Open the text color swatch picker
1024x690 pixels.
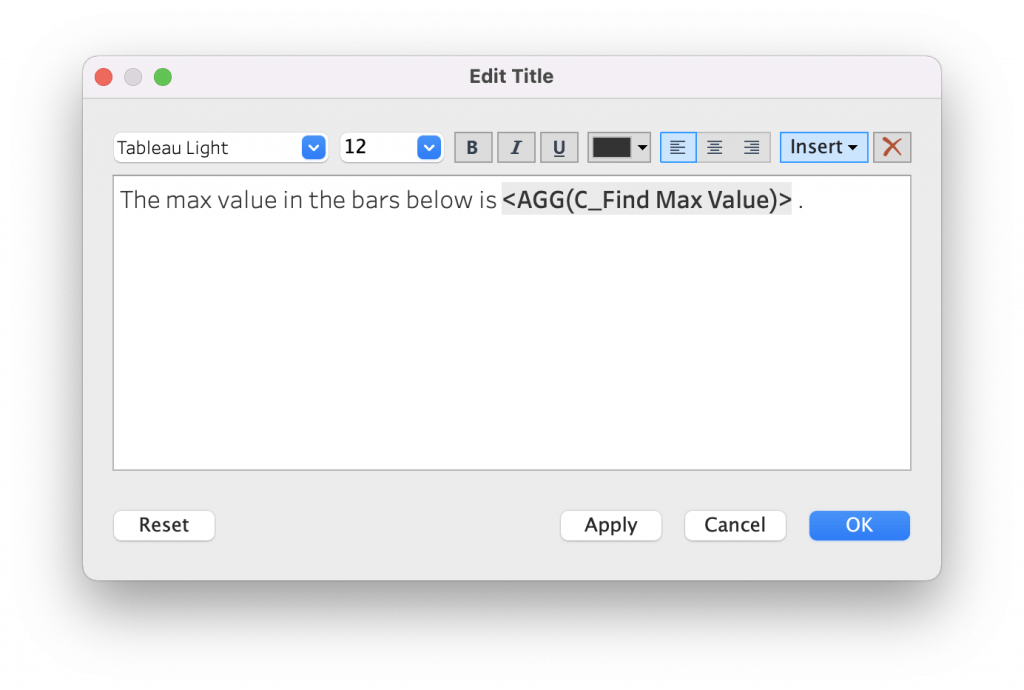611,148
